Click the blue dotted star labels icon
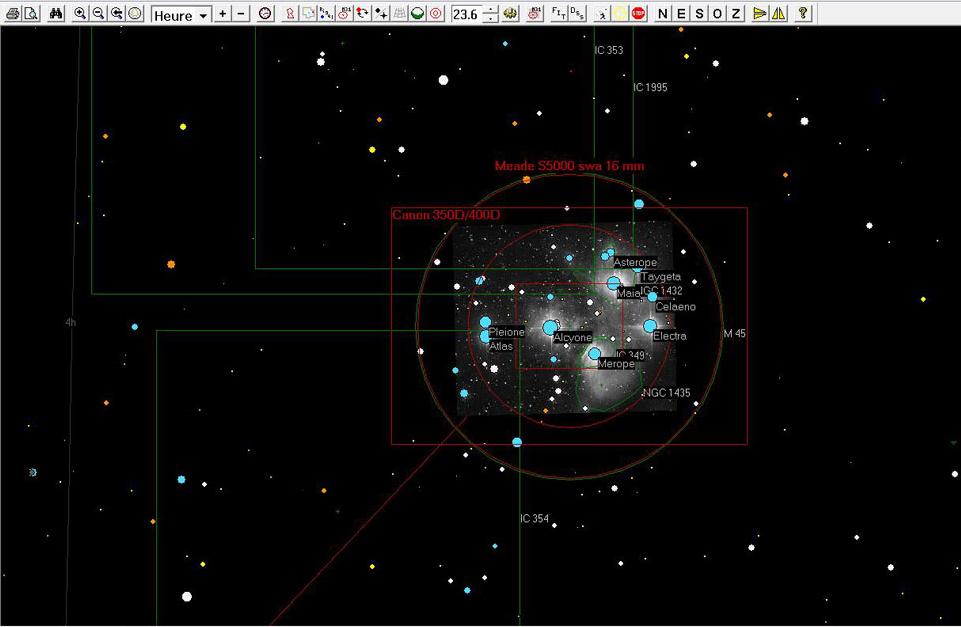The width and height of the screenshot is (961, 627). (326, 13)
